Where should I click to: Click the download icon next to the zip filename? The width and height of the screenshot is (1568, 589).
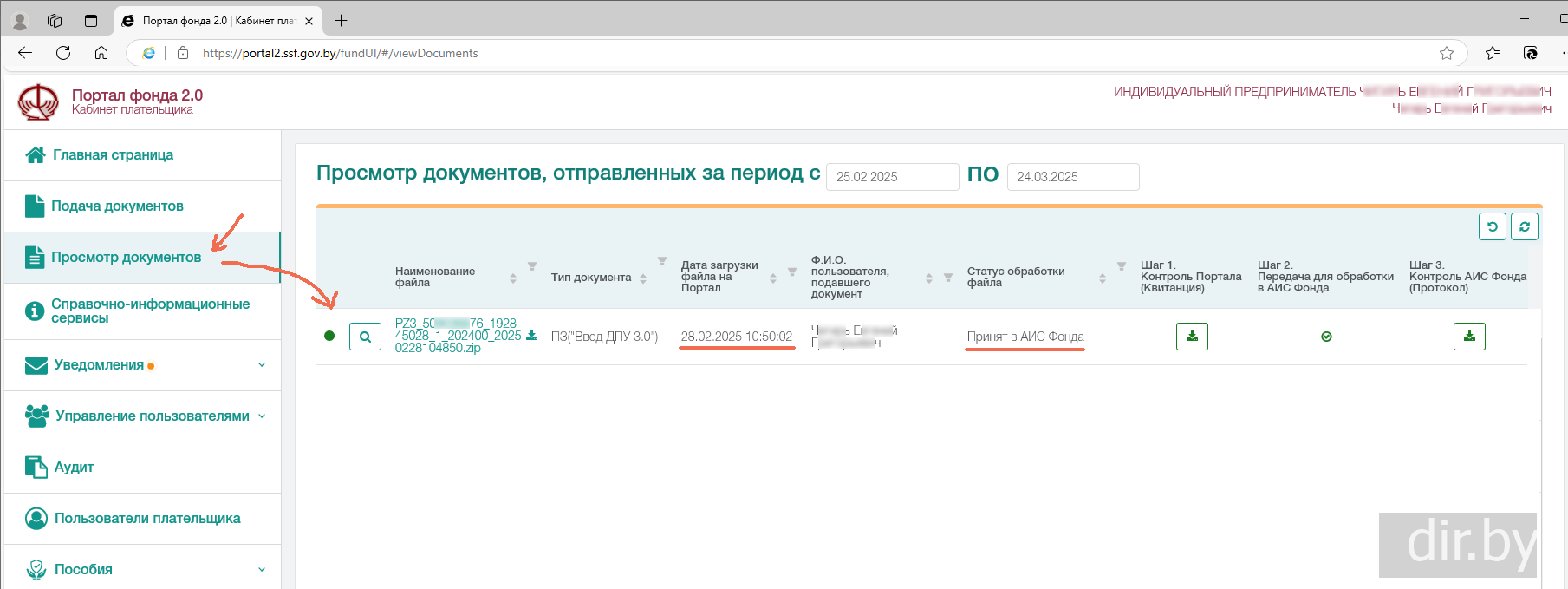pyautogui.click(x=532, y=336)
